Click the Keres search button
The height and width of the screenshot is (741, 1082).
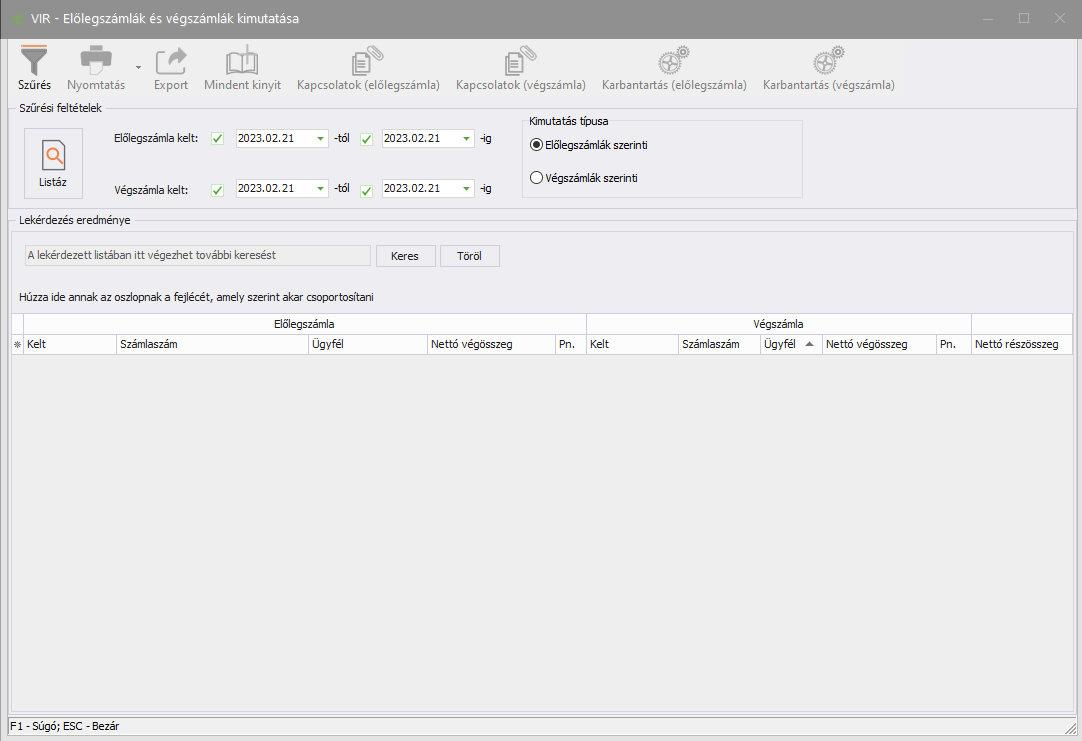(x=405, y=256)
